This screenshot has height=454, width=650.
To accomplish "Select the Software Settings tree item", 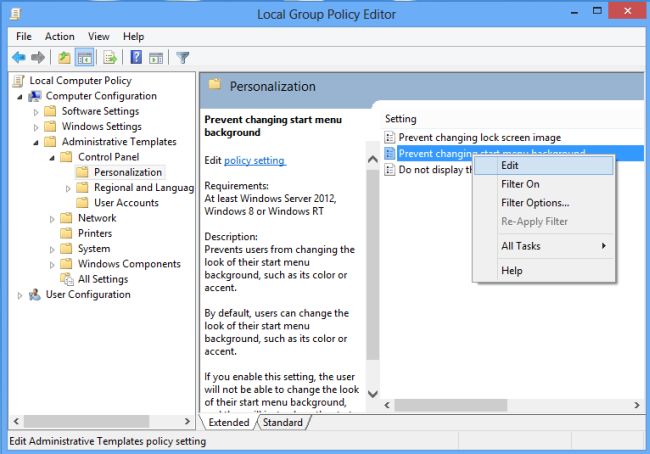I will (x=100, y=111).
